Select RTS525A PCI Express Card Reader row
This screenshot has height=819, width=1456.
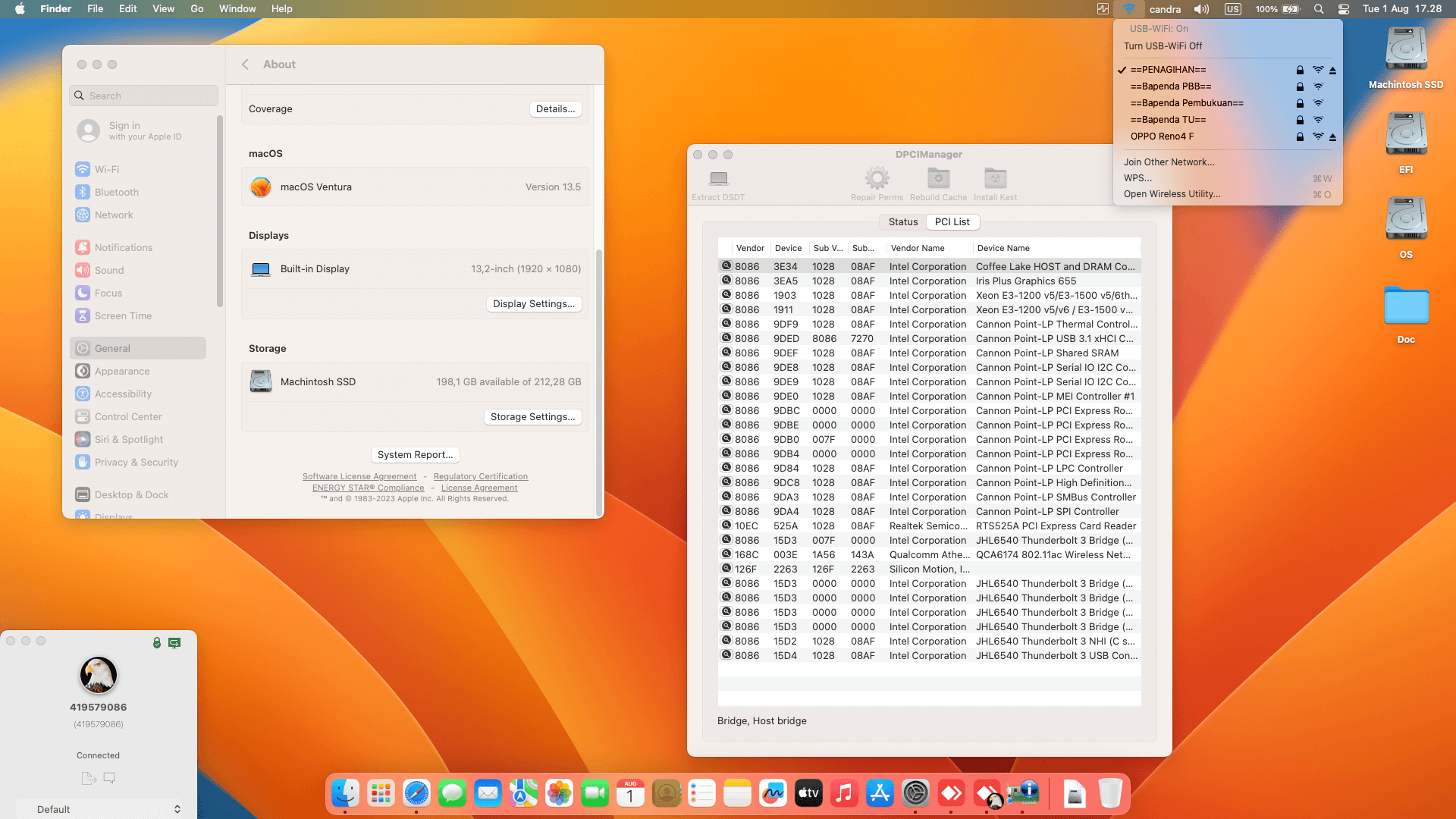click(x=930, y=526)
